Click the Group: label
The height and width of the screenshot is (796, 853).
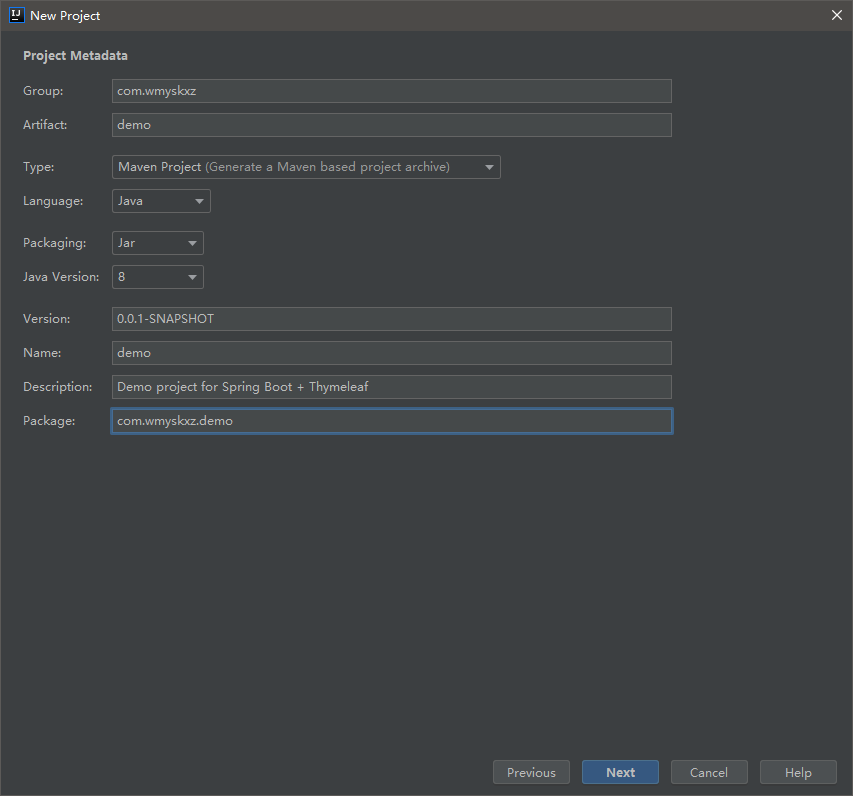pos(43,91)
